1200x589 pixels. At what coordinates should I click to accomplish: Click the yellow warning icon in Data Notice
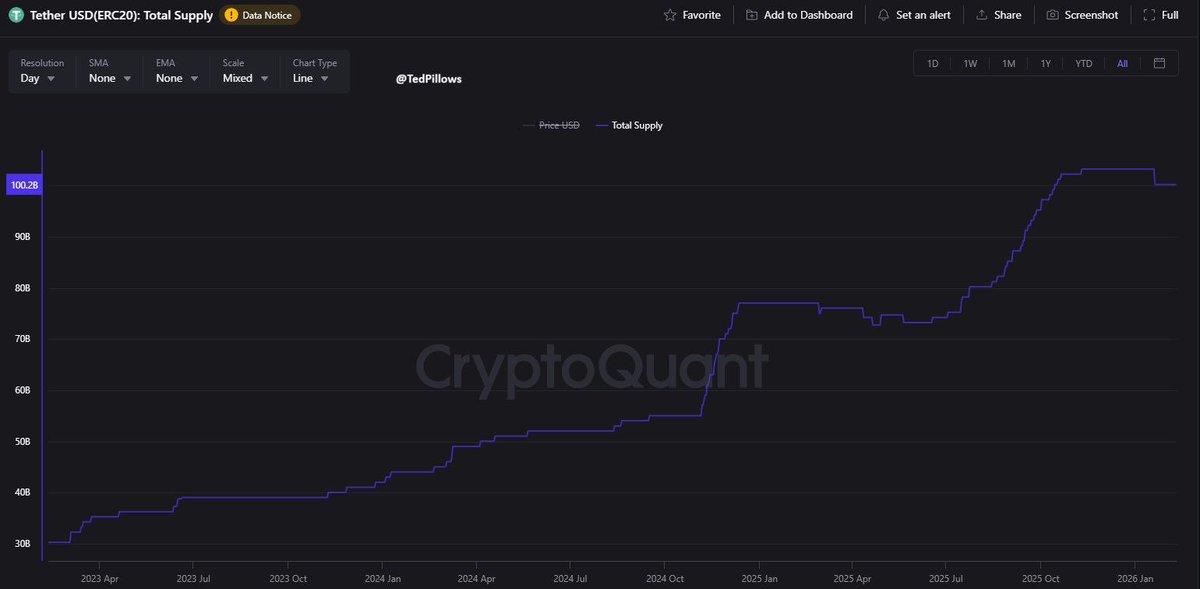pos(231,15)
